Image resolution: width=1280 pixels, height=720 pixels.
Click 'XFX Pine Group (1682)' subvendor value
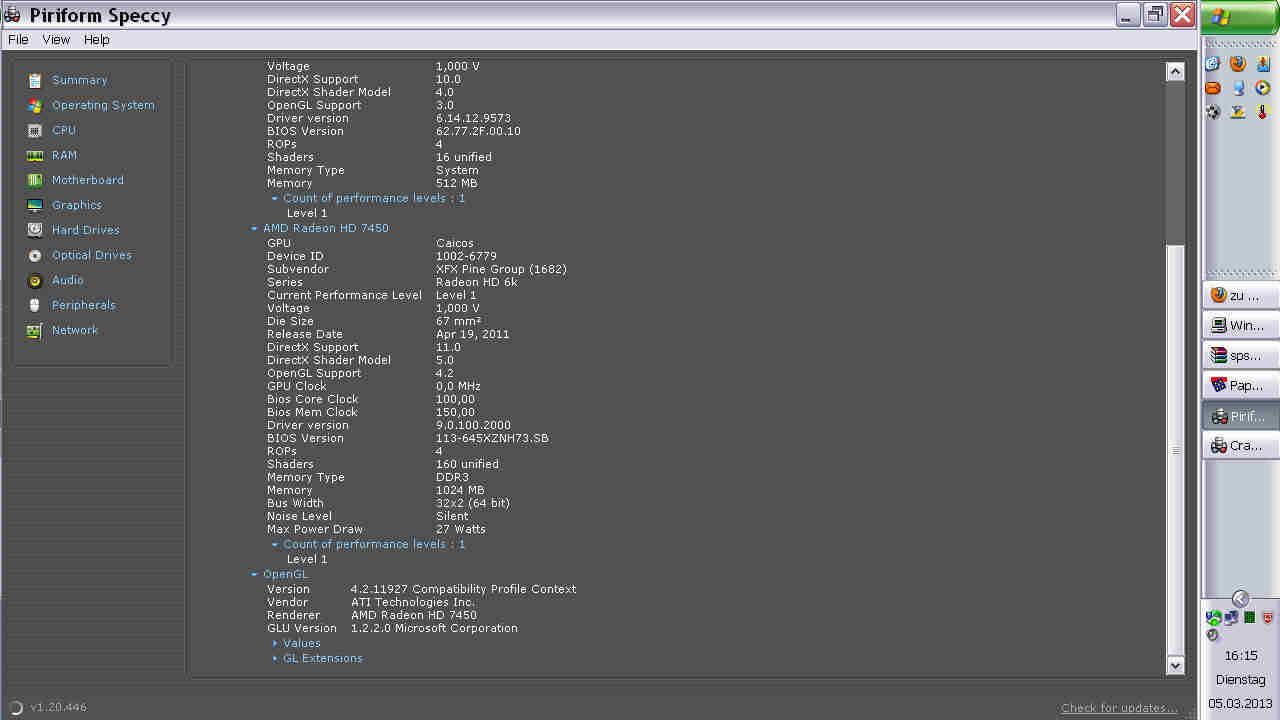(501, 269)
